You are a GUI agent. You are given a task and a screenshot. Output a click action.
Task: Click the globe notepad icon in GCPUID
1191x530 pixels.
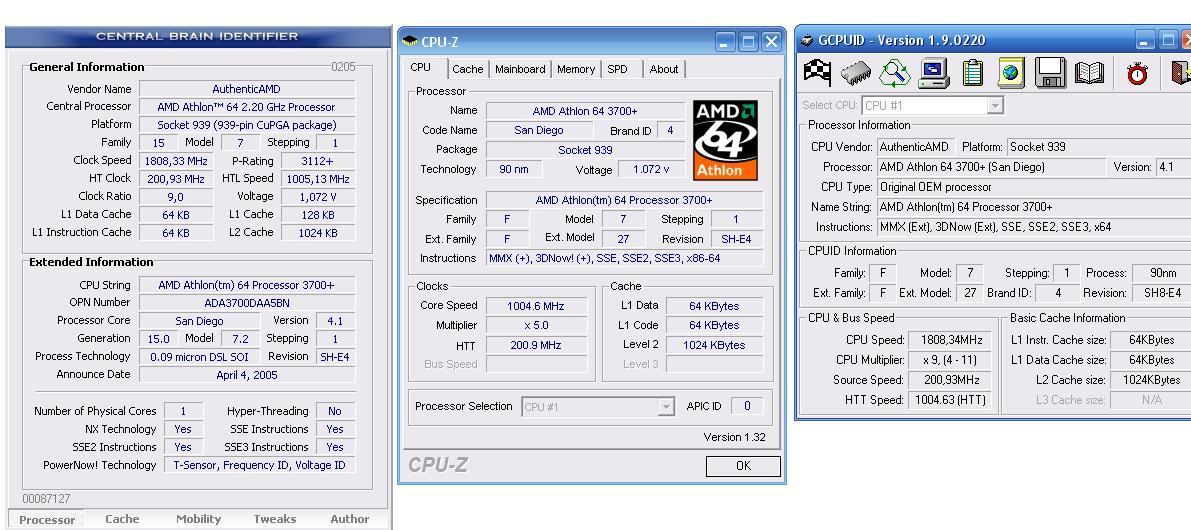click(x=1011, y=73)
